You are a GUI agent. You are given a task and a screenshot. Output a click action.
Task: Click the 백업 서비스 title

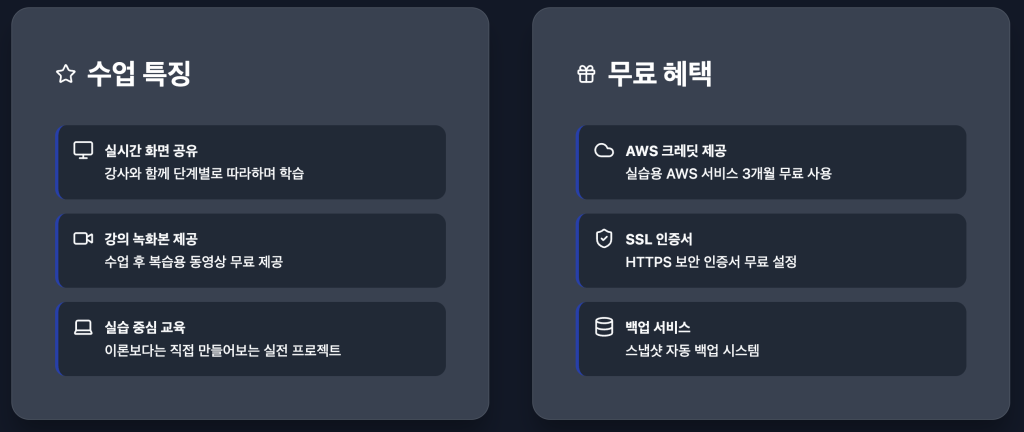point(658,327)
